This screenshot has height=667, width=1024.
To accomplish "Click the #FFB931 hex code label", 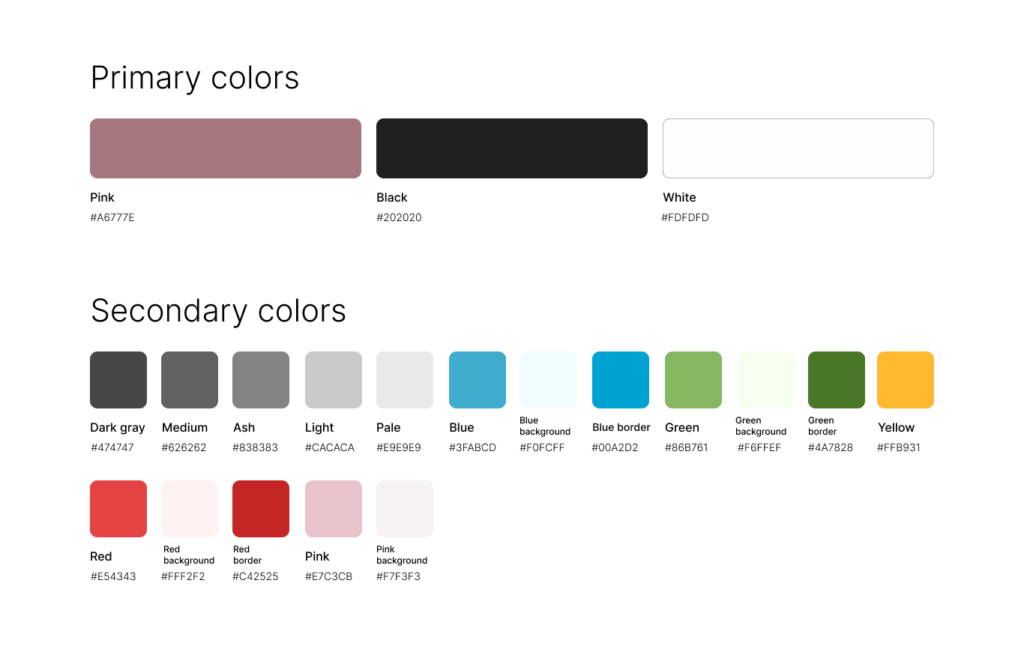I will pos(899,448).
